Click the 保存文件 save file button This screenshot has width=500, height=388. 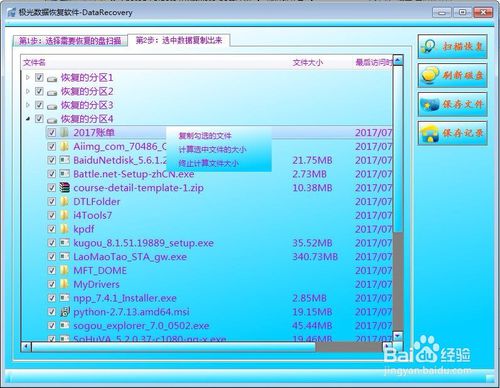452,104
